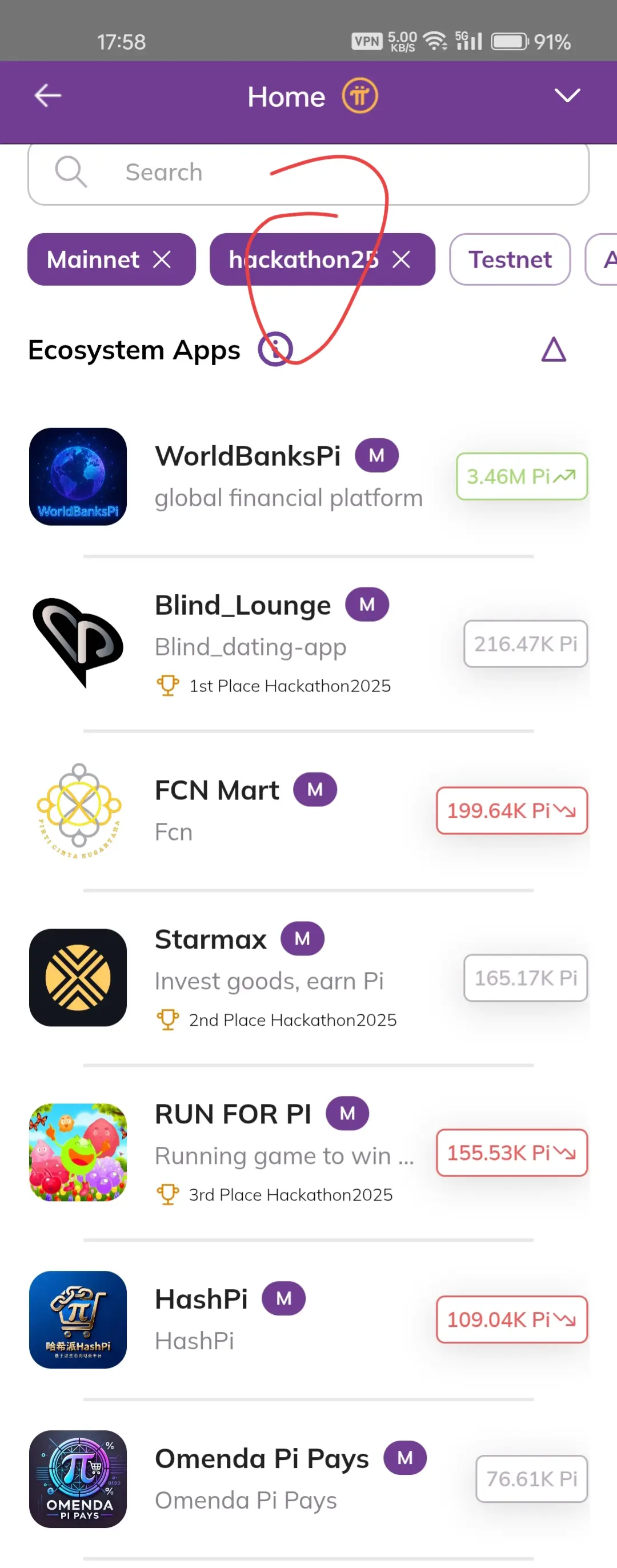This screenshot has width=617, height=1568.
Task: Tap the 199.64K Pi button
Action: (511, 810)
